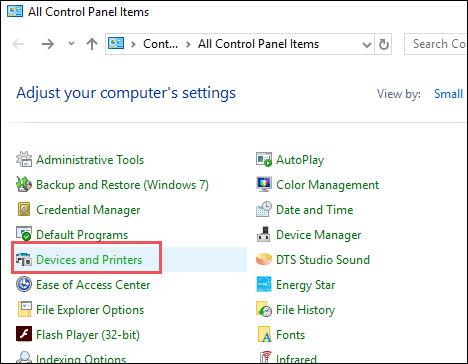Open the Fonts link
The width and height of the screenshot is (468, 364).
291,335
